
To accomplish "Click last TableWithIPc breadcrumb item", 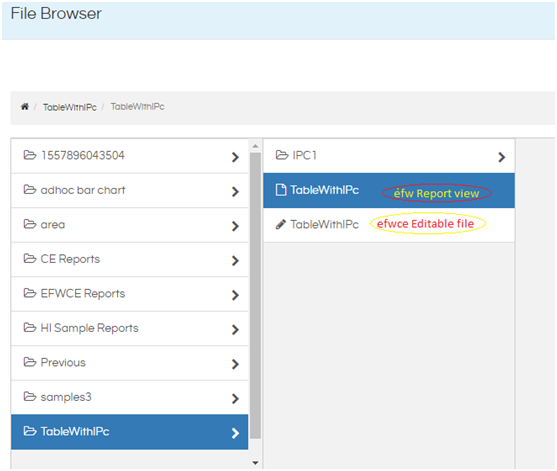I will 137,107.
